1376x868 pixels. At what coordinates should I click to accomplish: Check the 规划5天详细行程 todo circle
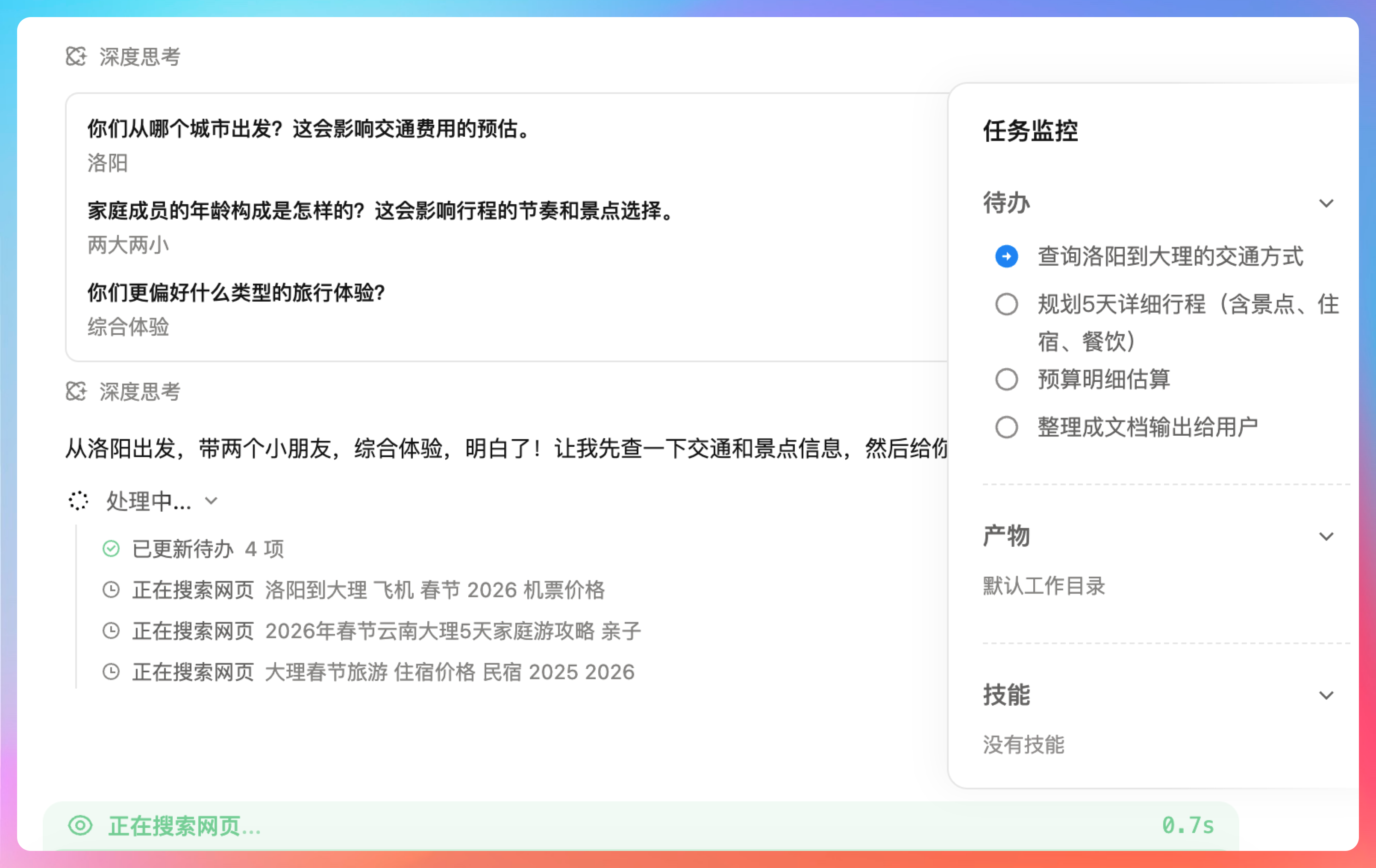1006,305
